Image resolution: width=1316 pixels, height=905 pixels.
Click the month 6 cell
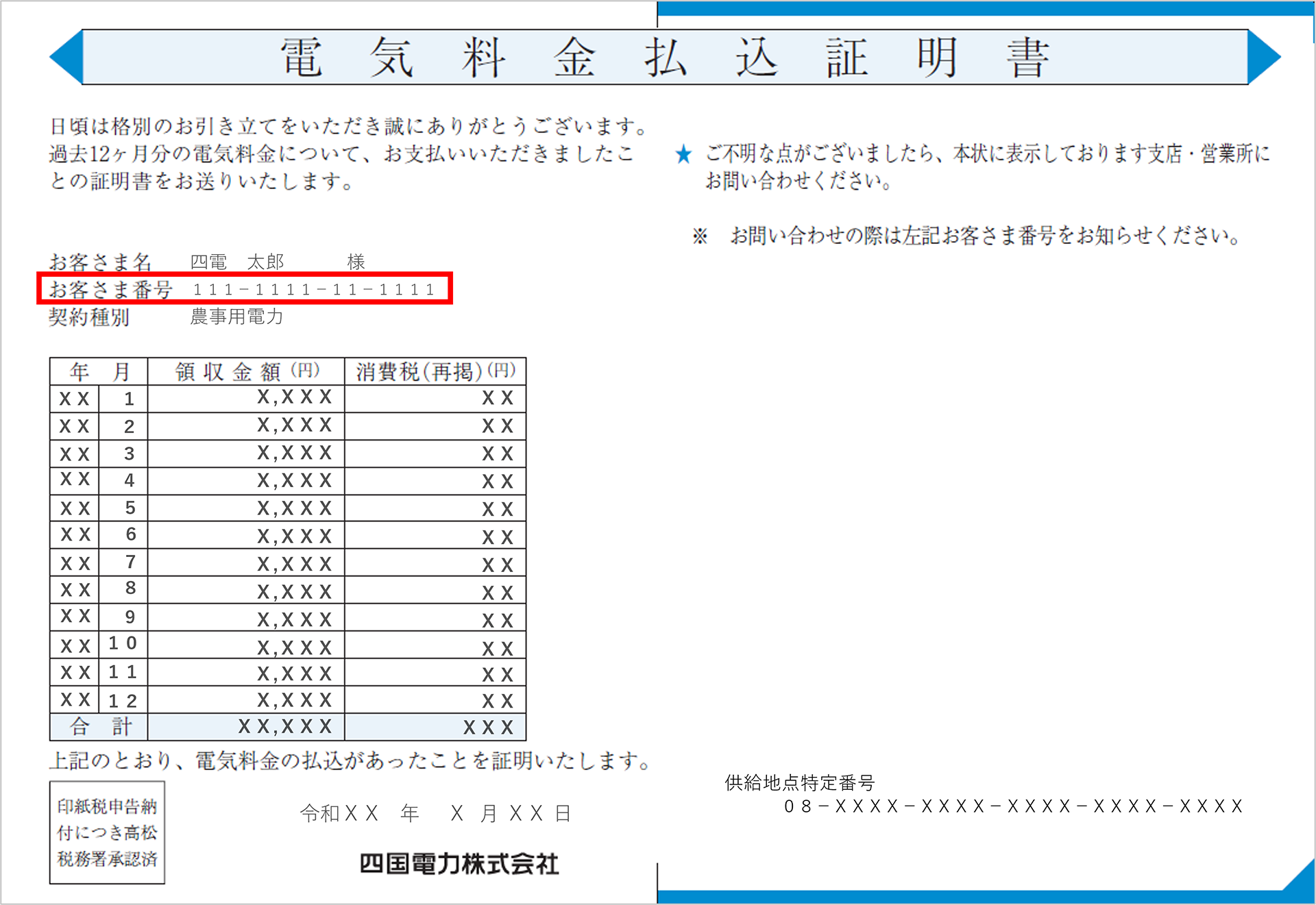coord(124,534)
